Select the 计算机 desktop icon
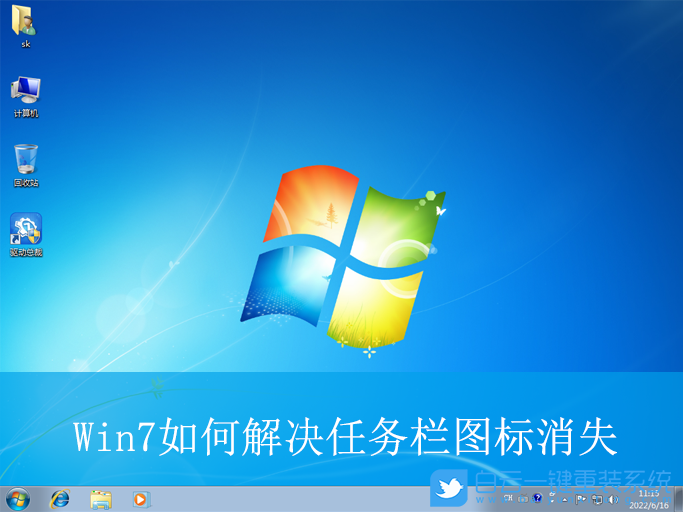The image size is (683, 512). [26, 97]
